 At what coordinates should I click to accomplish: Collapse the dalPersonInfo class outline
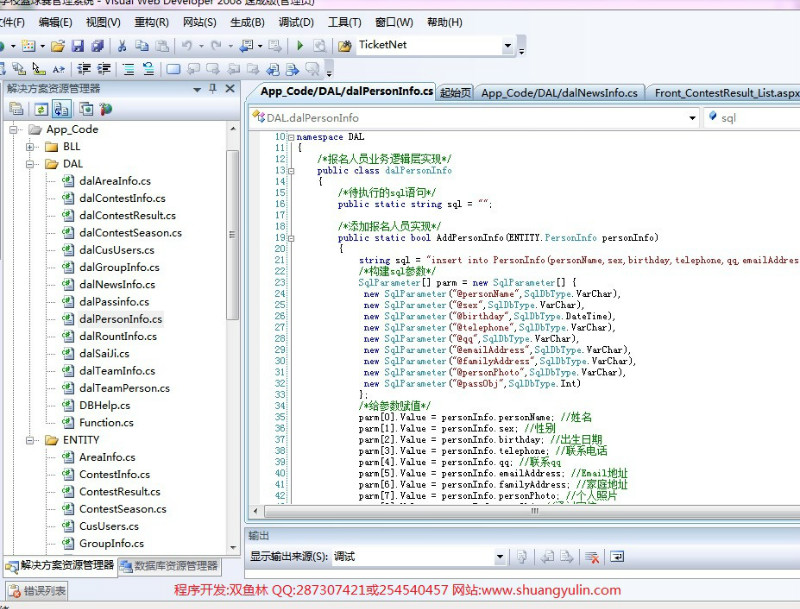[291, 171]
